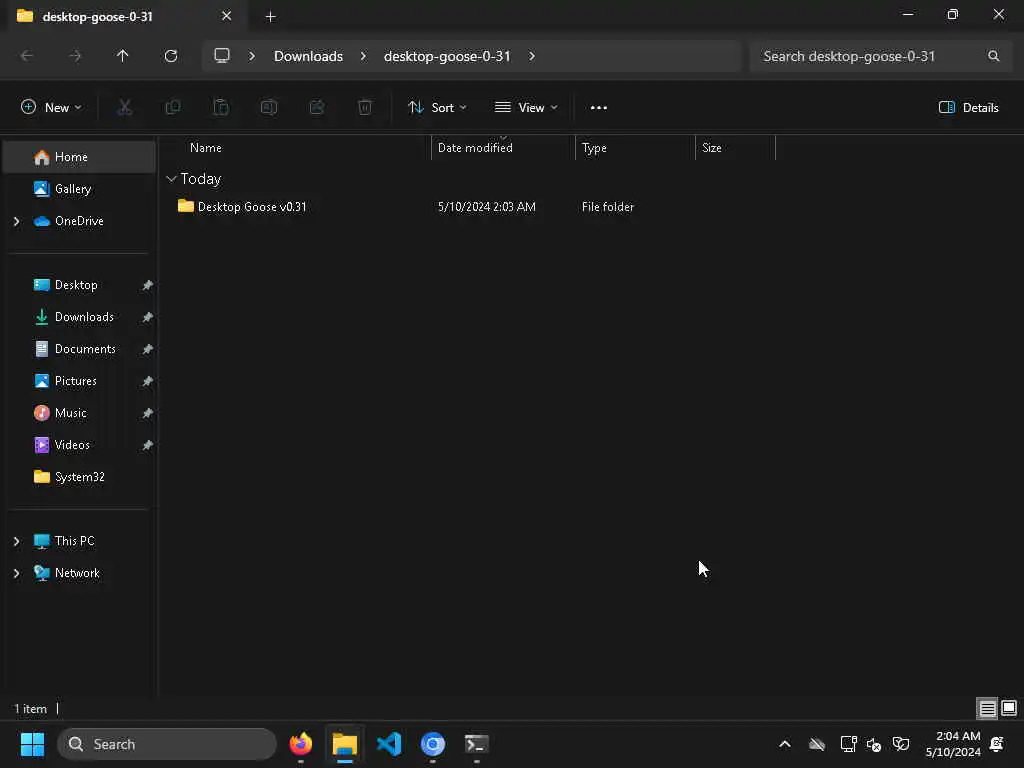This screenshot has width=1024, height=768.
Task: Click the Rename toolbar icon
Action: point(269,107)
